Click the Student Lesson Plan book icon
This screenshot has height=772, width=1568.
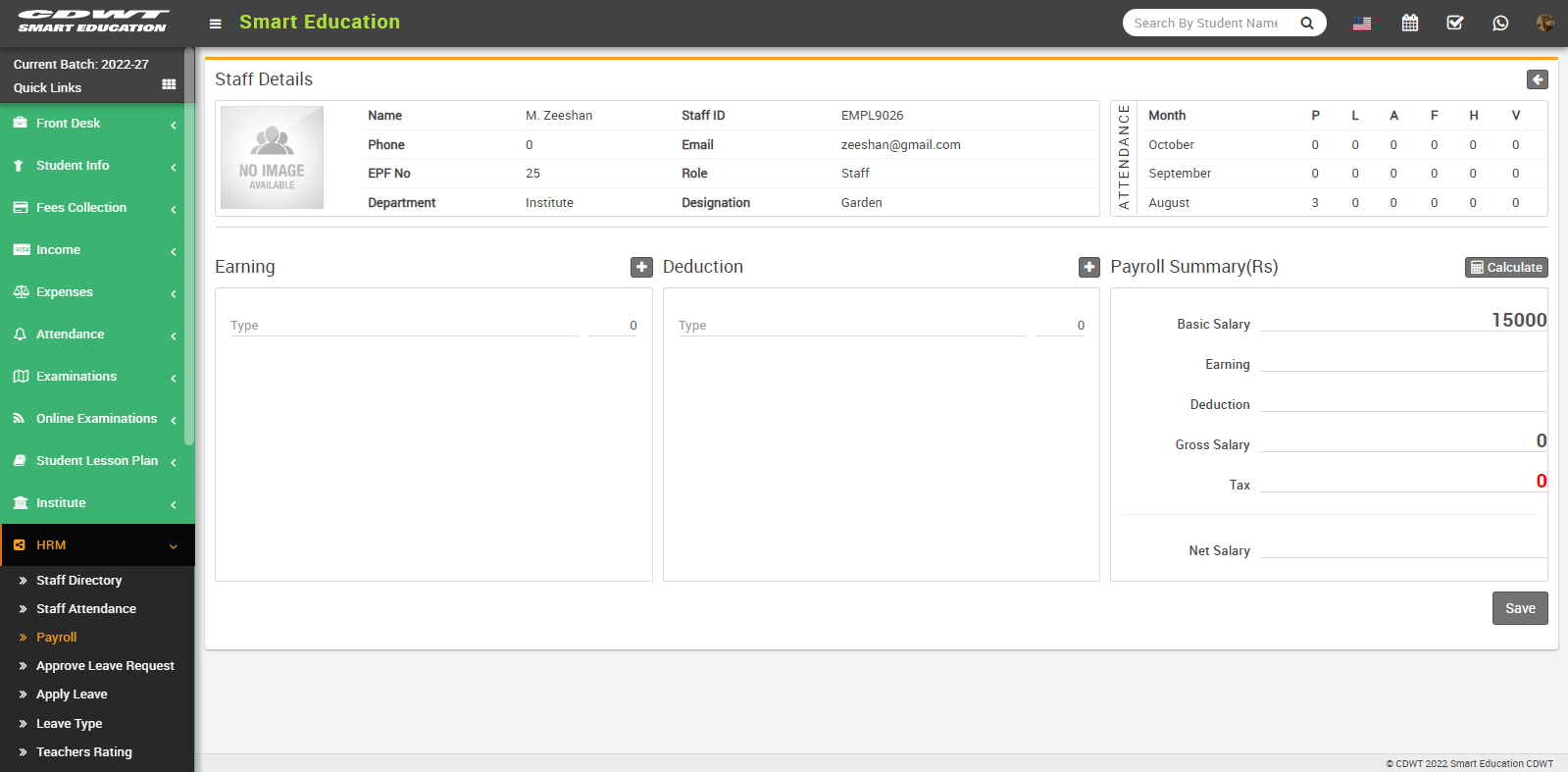[20, 461]
